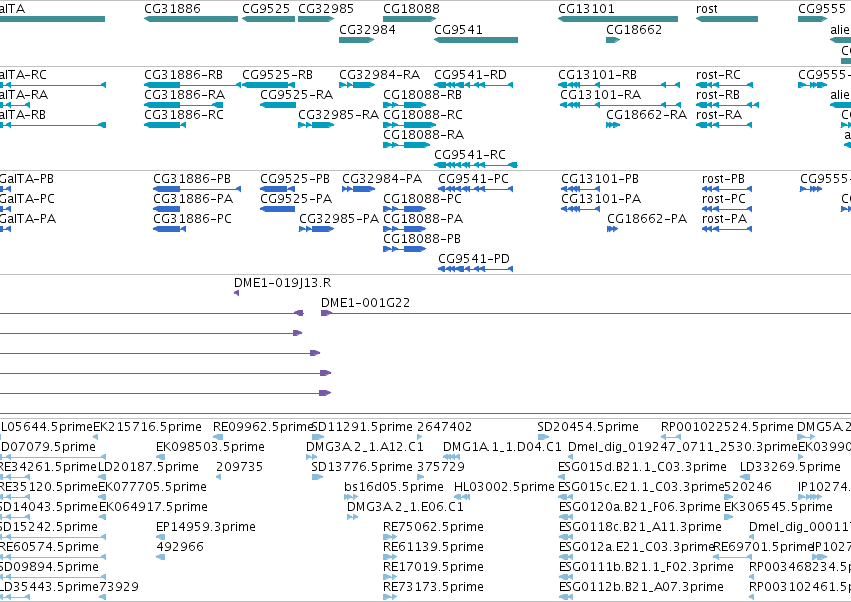Screen dimensions: 851x602
Task: Select protein CG18088-PC
Action: [x=404, y=209]
